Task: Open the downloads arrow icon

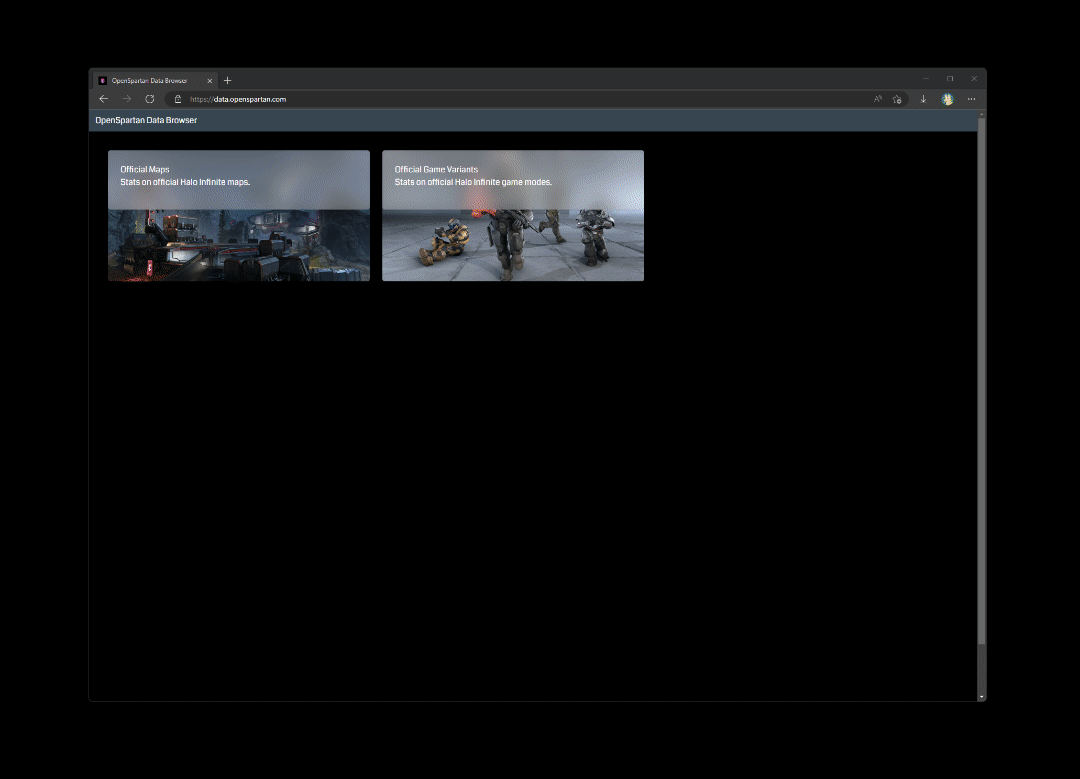Action: coord(923,99)
